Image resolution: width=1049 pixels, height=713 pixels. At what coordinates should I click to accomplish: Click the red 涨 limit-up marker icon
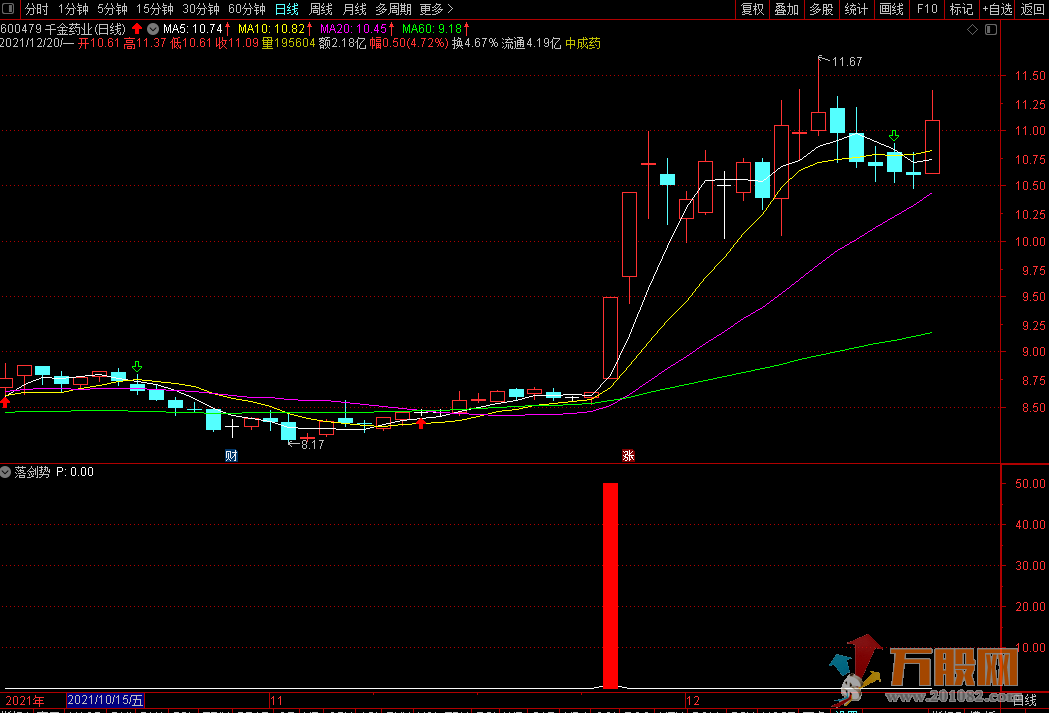[x=629, y=456]
